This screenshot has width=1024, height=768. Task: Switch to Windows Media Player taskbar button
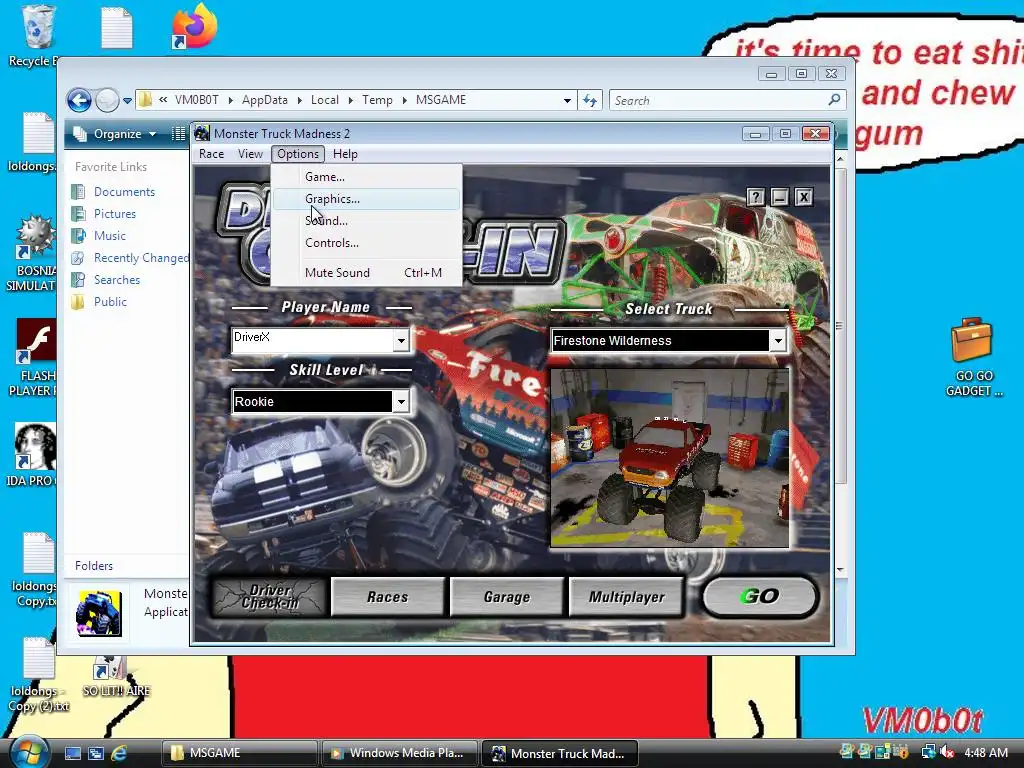pyautogui.click(x=400, y=753)
